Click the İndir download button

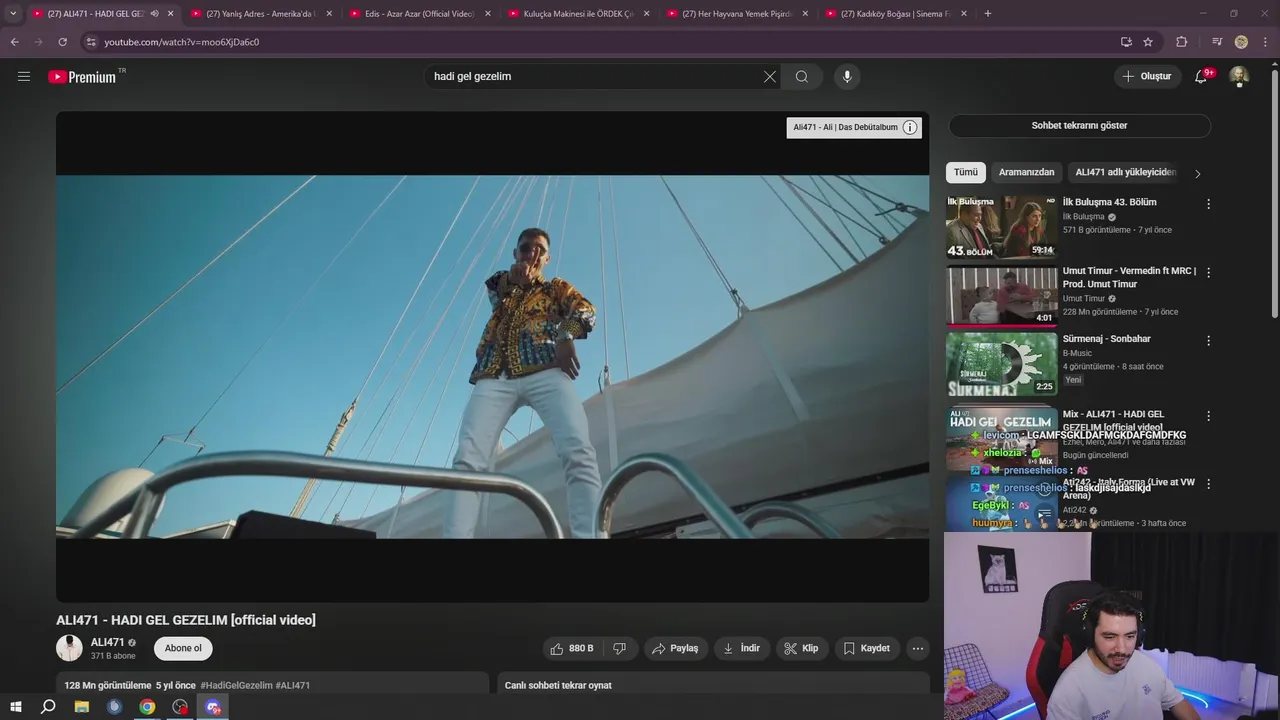pos(741,648)
